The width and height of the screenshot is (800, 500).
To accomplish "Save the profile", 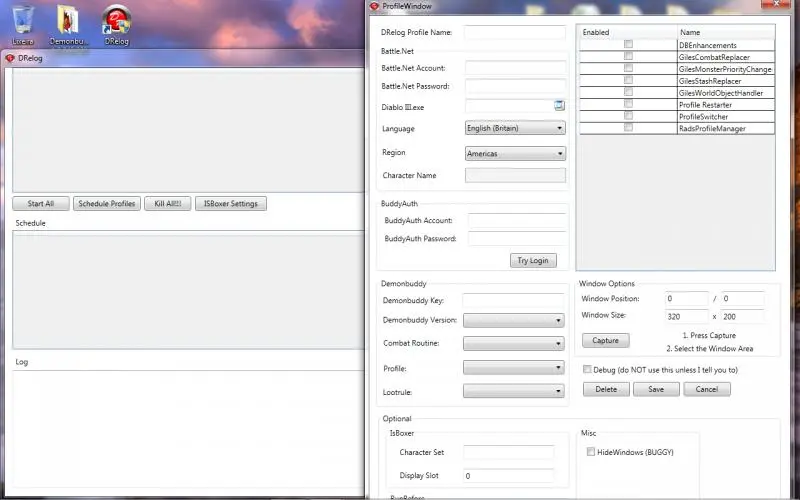I will pos(656,389).
